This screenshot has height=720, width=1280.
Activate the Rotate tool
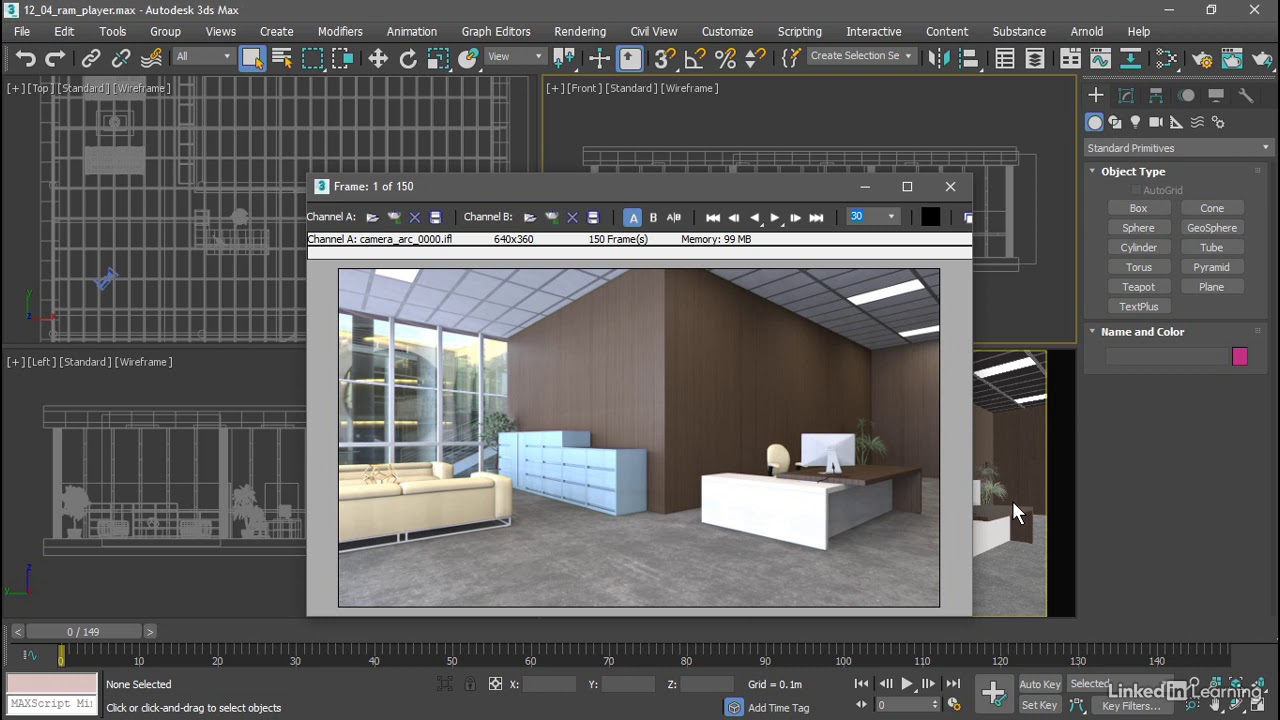(408, 59)
